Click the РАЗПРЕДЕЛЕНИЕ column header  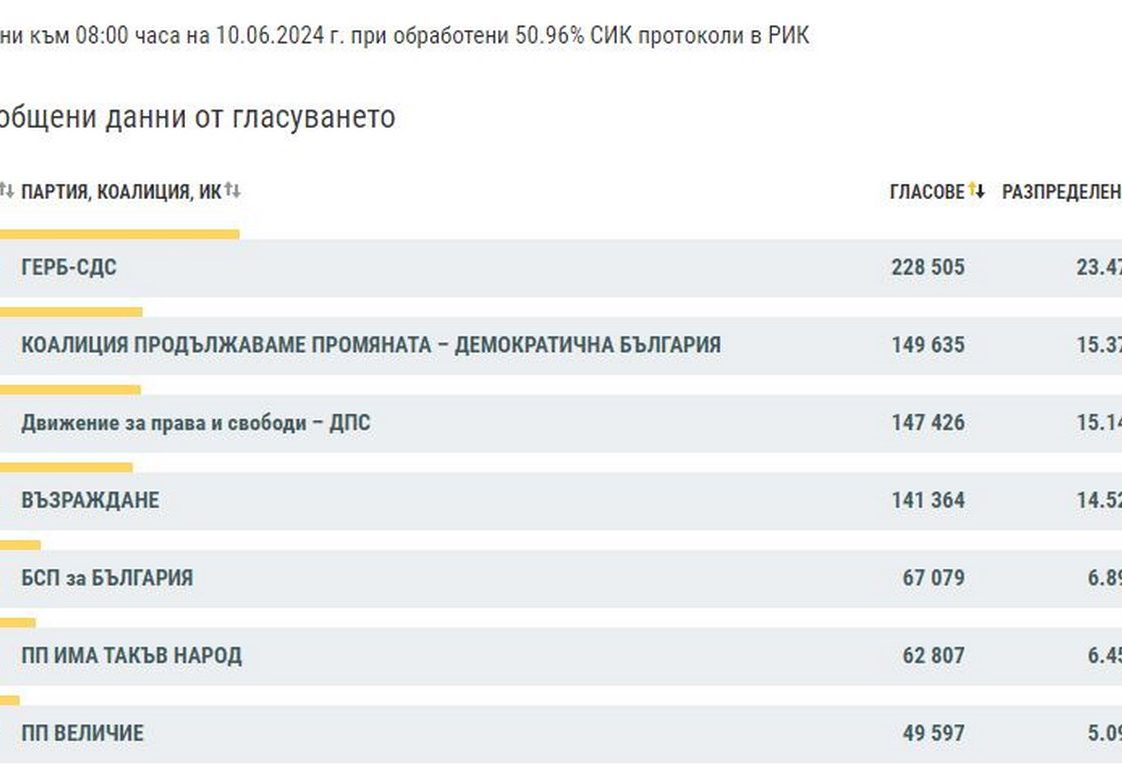(1061, 192)
